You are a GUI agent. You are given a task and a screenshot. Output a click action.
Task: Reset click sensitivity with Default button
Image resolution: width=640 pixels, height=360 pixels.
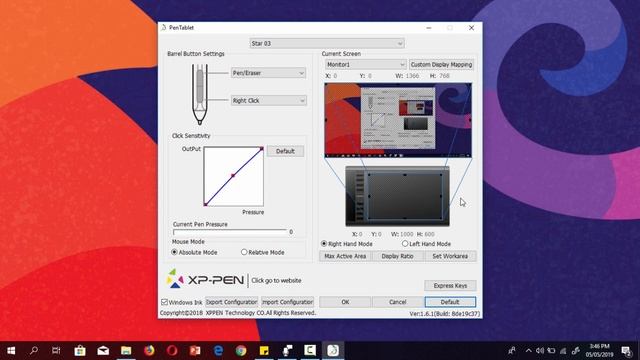285,151
